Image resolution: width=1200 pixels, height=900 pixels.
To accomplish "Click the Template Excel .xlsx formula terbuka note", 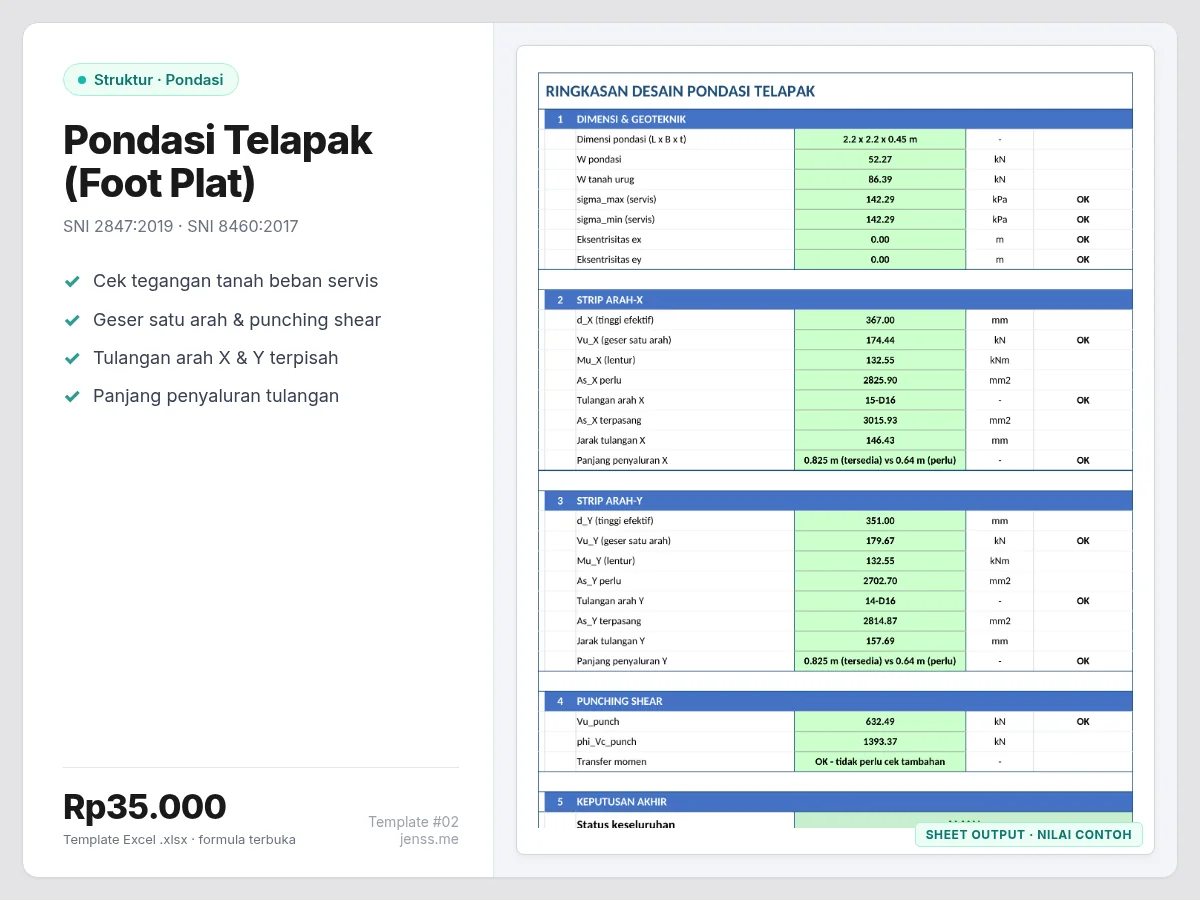I will click(x=179, y=840).
